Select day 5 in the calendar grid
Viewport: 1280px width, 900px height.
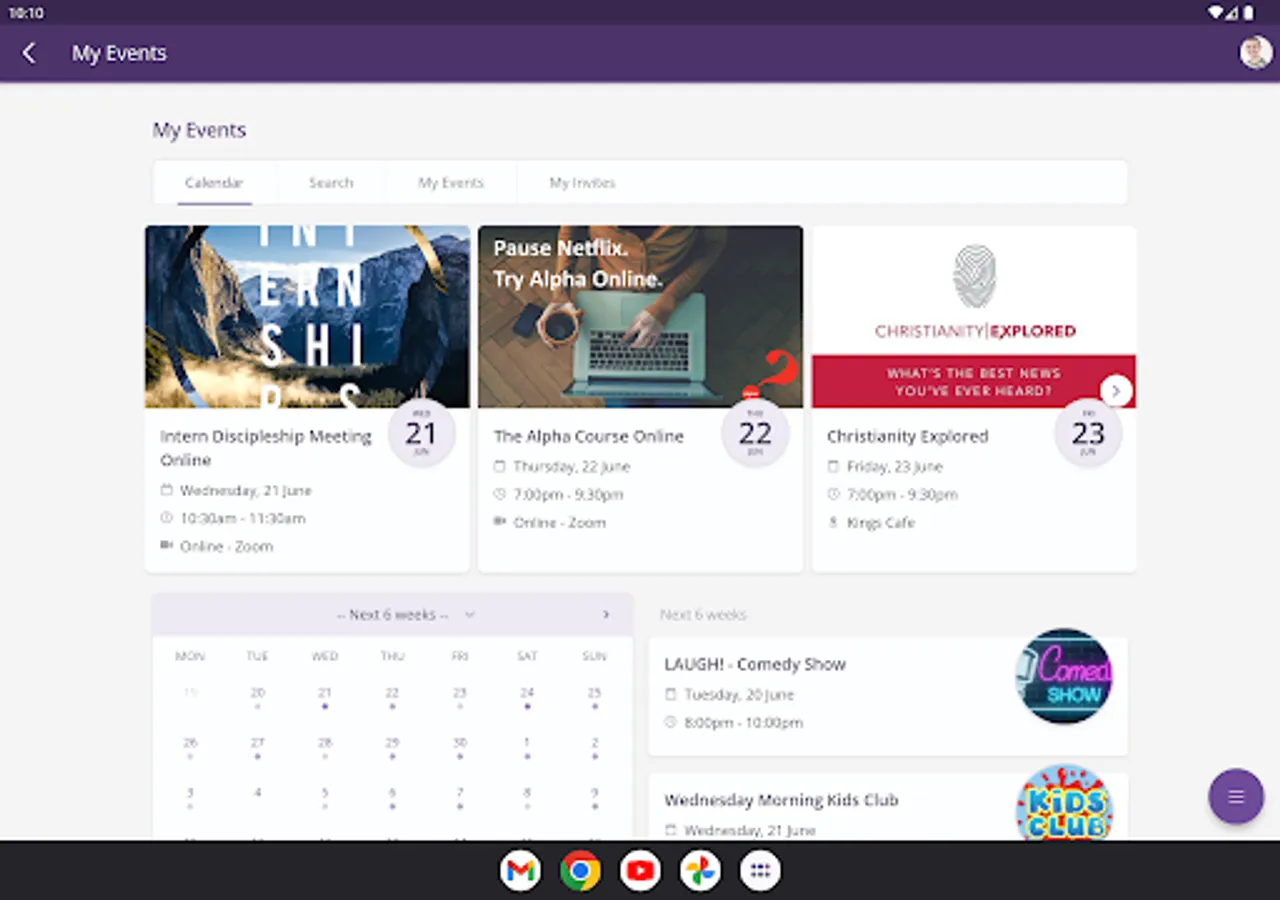(325, 793)
